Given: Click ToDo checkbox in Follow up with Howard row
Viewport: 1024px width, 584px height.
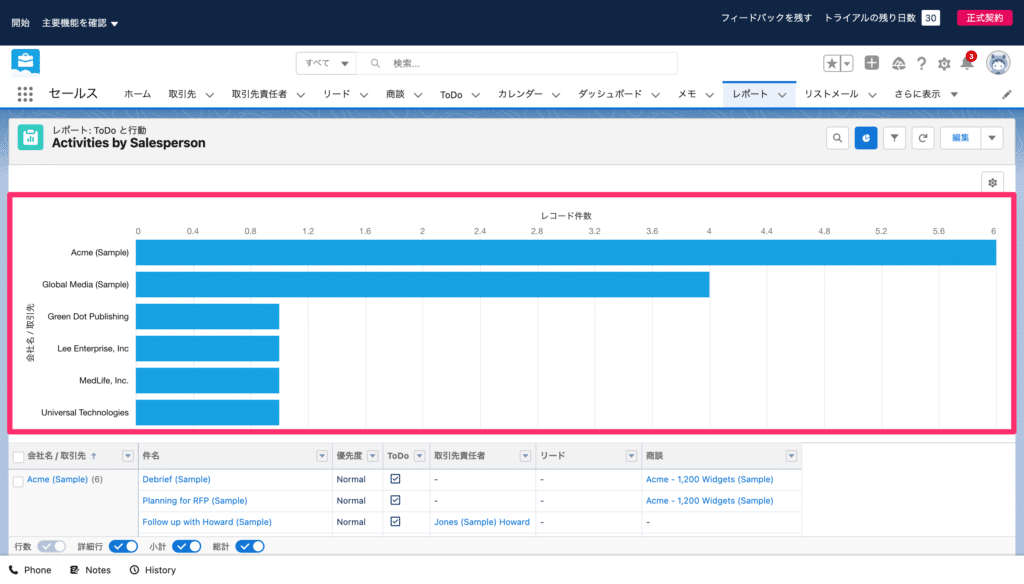Looking at the screenshot, I should tap(395, 522).
